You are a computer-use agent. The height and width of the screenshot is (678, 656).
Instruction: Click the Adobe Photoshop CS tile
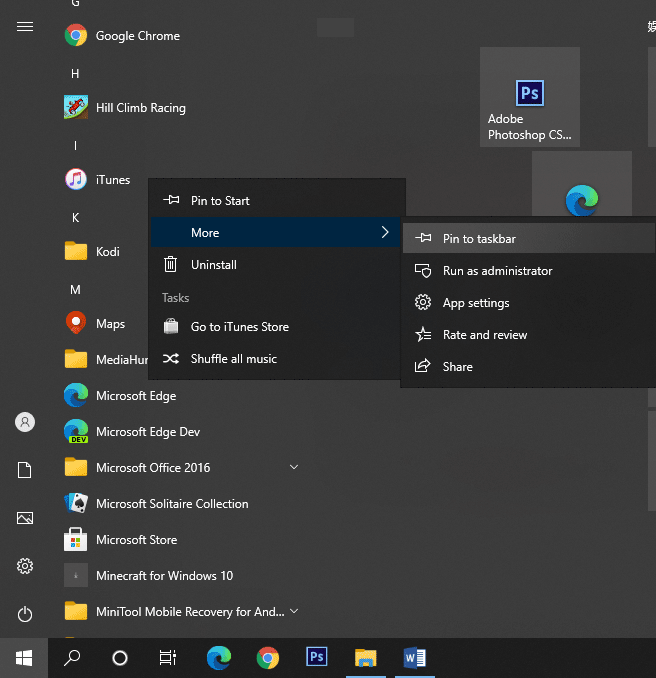[x=530, y=97]
